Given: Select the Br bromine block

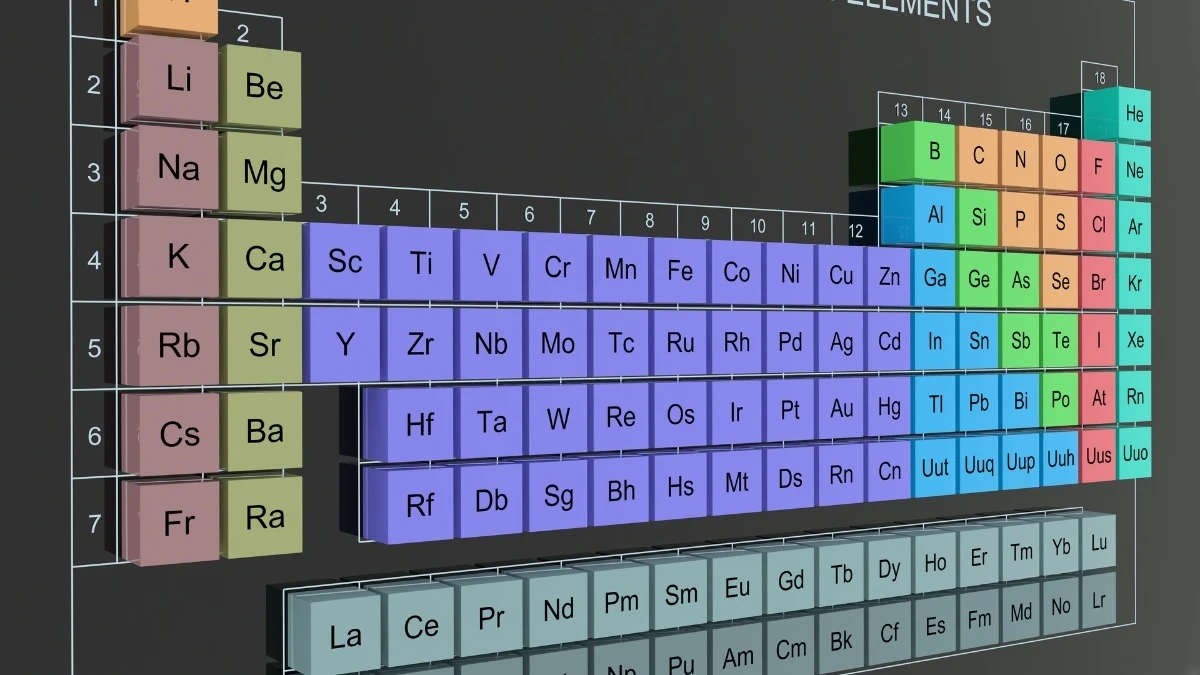Looking at the screenshot, I should coord(1098,283).
